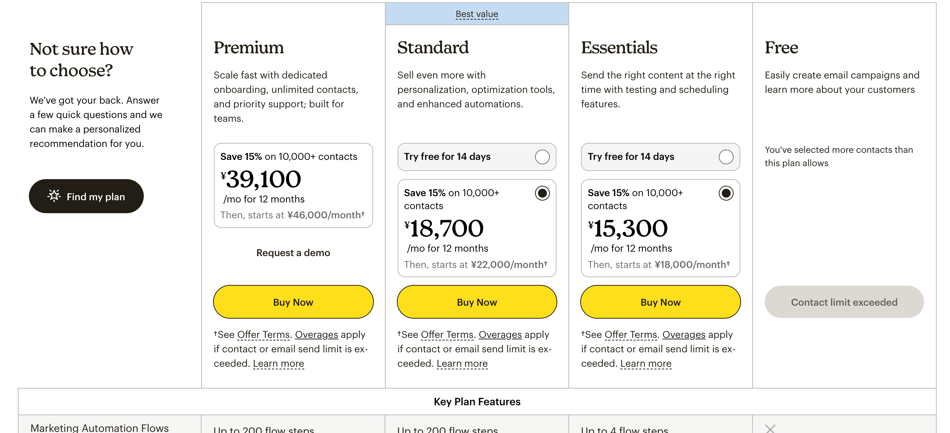
Task: Buy the Premium plan now
Action: 293,302
